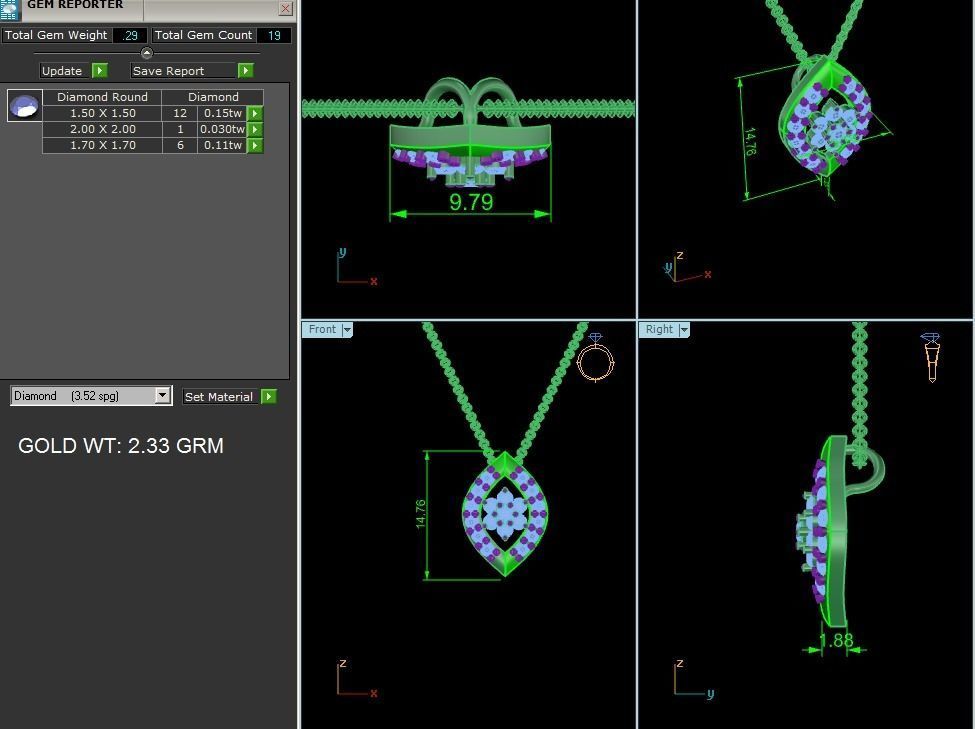
Task: Select the Front viewport label
Action: coord(322,329)
